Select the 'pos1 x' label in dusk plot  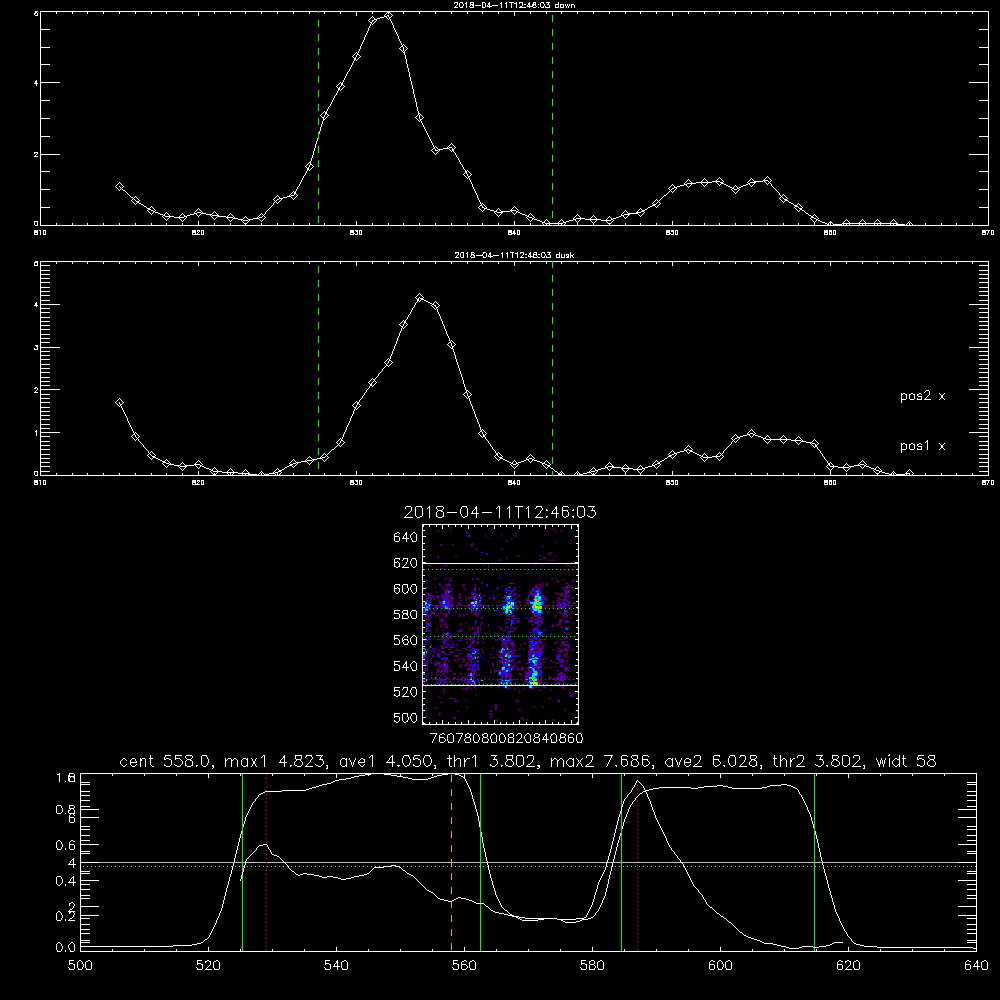click(x=922, y=446)
